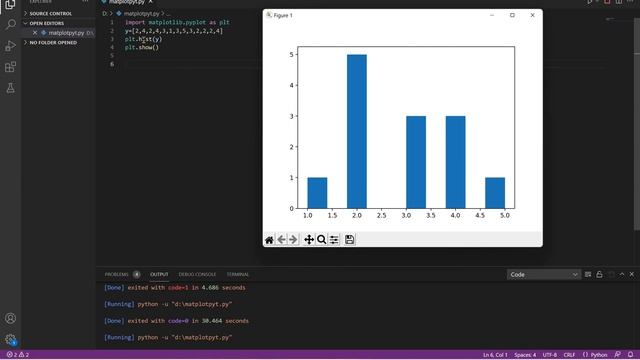Activate the Pan axes tool
Screen dimensions: 640x360
point(309,240)
